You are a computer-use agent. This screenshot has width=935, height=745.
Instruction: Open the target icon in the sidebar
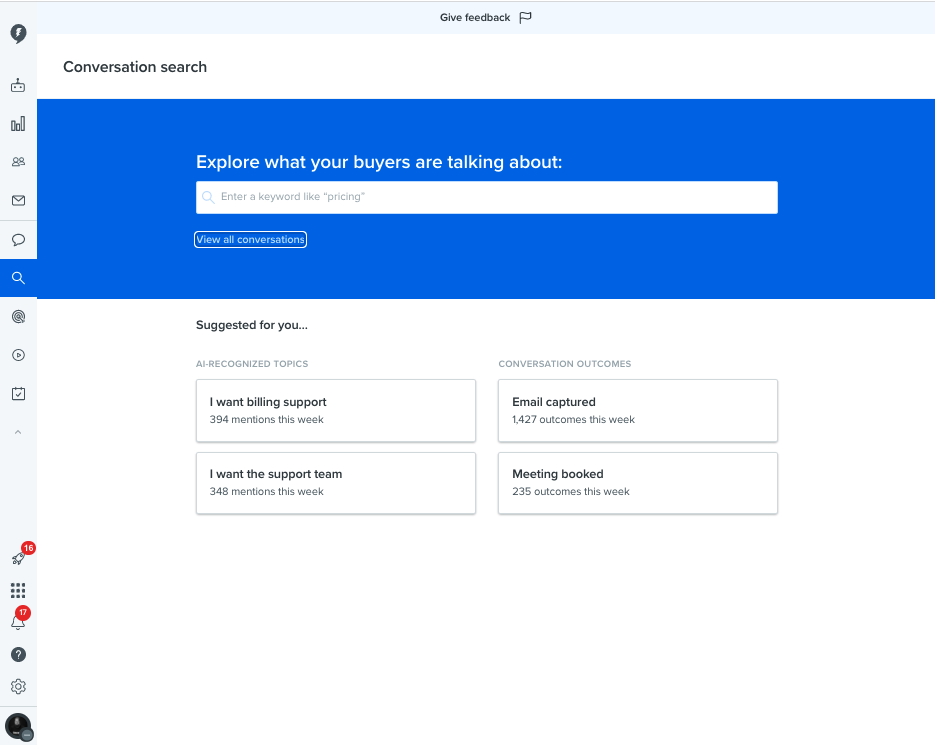click(18, 317)
